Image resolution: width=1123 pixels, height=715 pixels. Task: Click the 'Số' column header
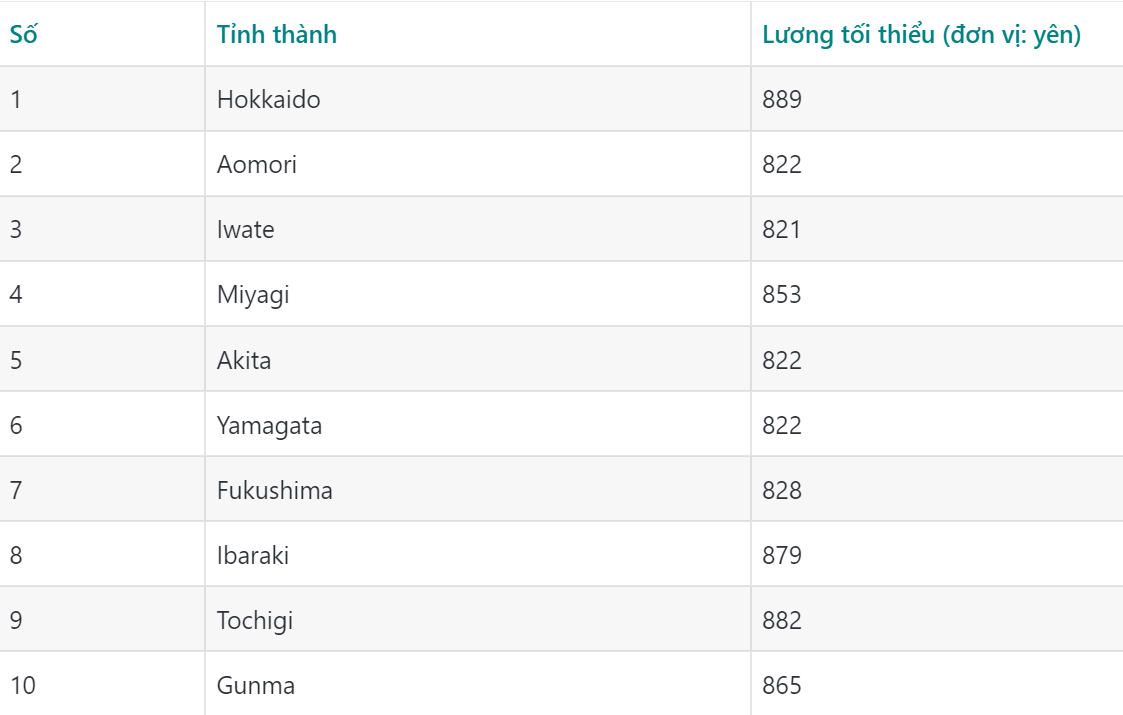[24, 34]
